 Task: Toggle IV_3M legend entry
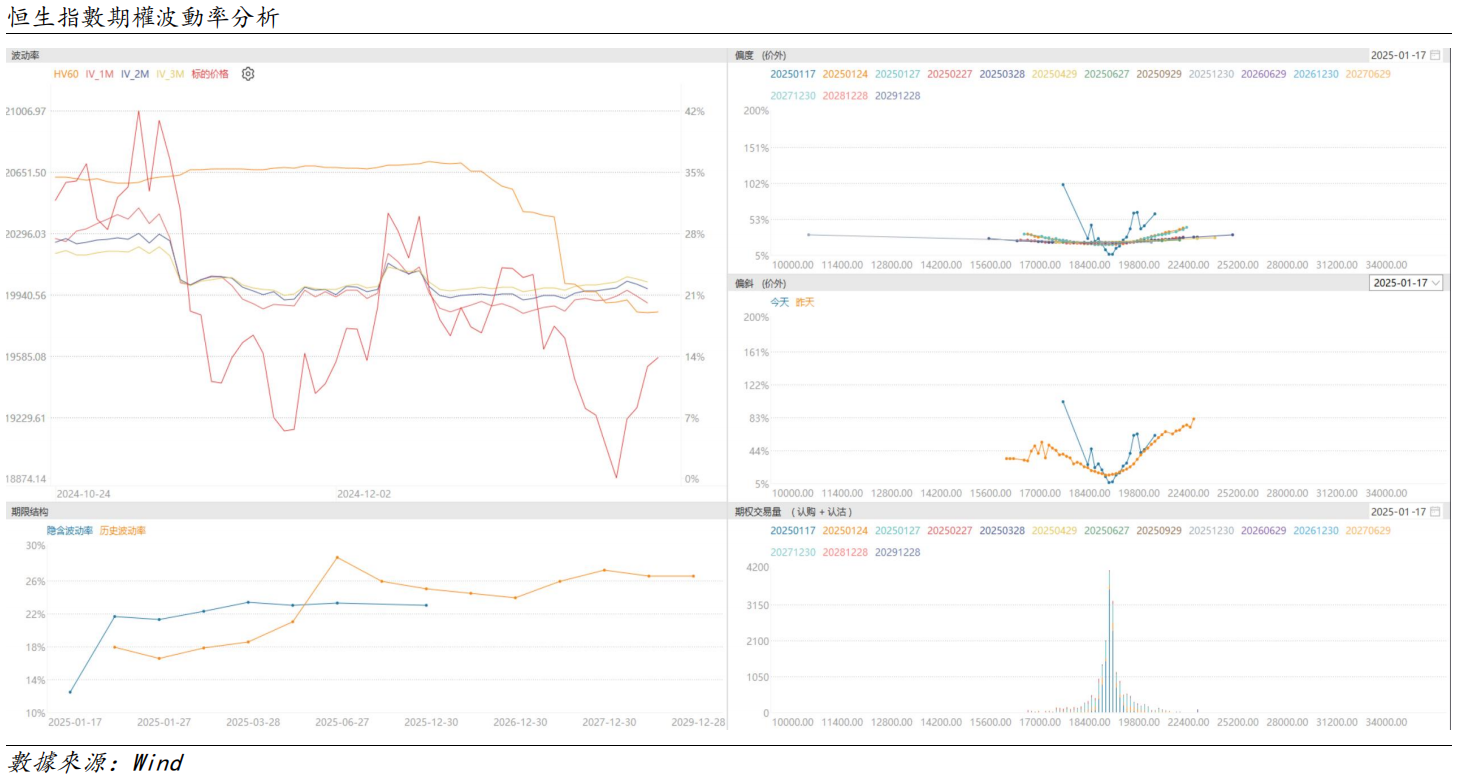pyautogui.click(x=169, y=74)
